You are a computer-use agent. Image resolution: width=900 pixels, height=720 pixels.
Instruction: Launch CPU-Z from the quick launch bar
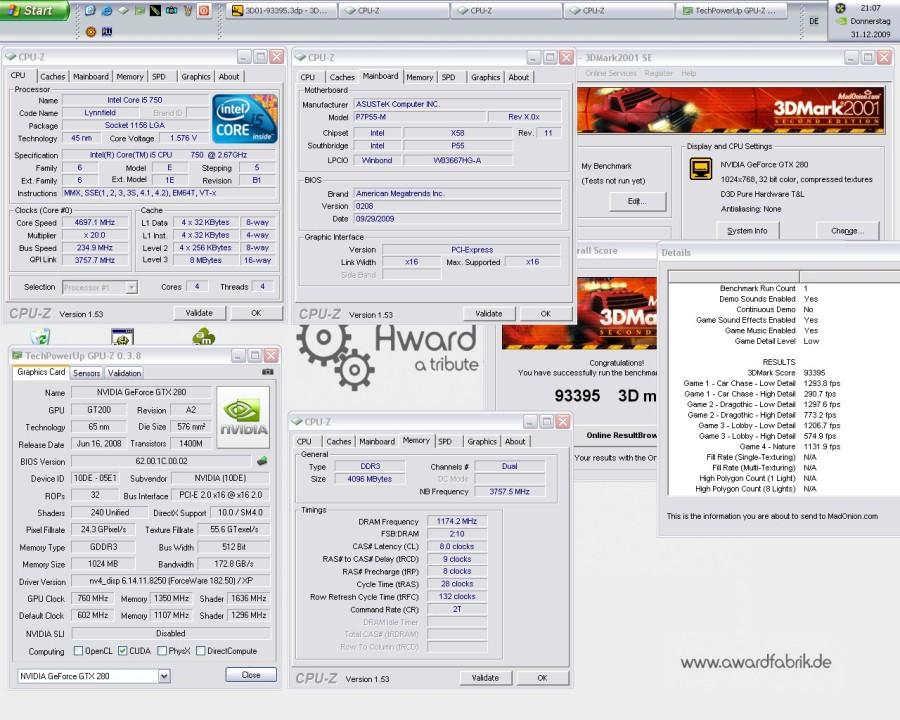123,10
